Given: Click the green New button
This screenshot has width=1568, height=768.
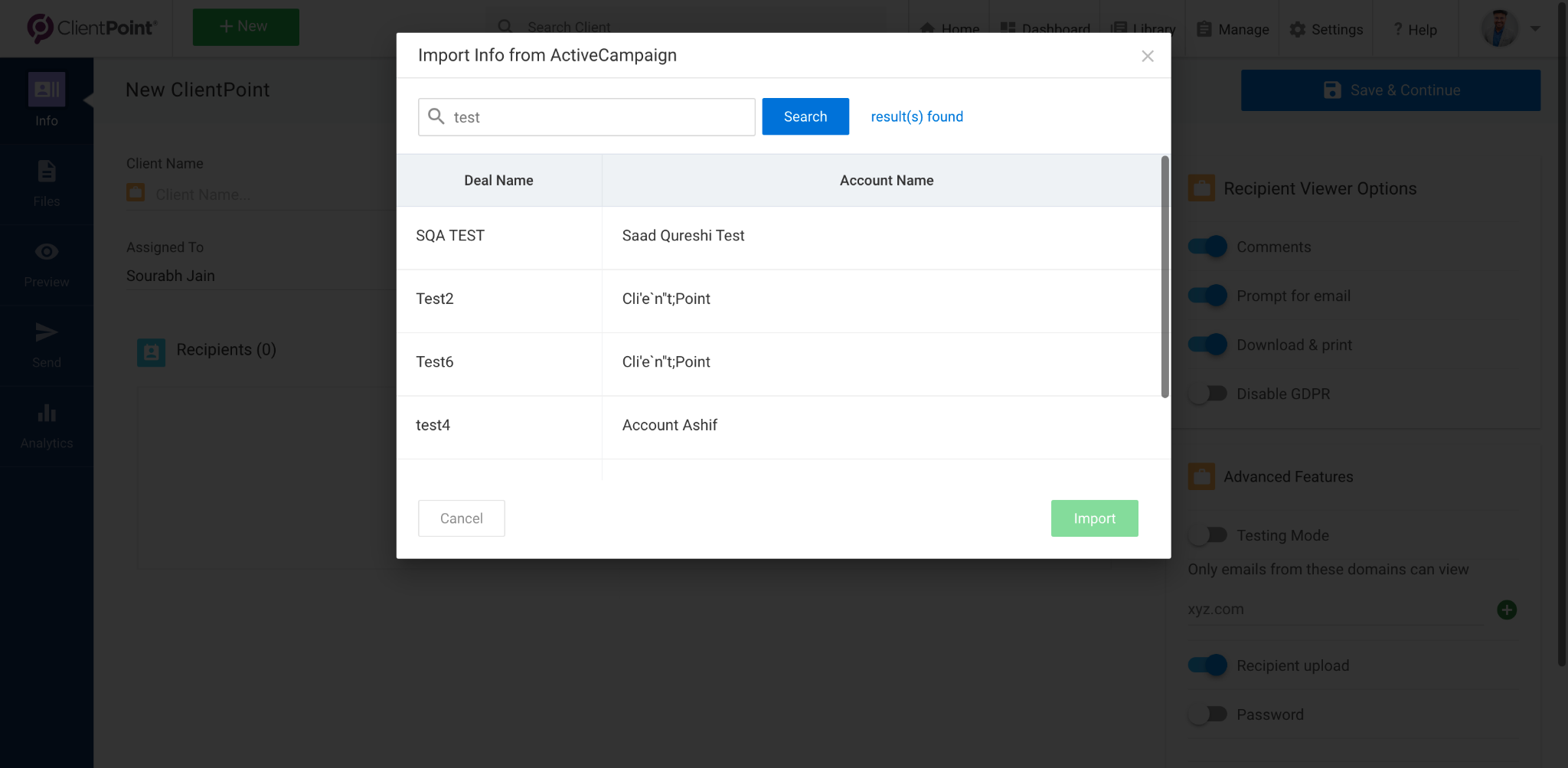Looking at the screenshot, I should tap(246, 27).
